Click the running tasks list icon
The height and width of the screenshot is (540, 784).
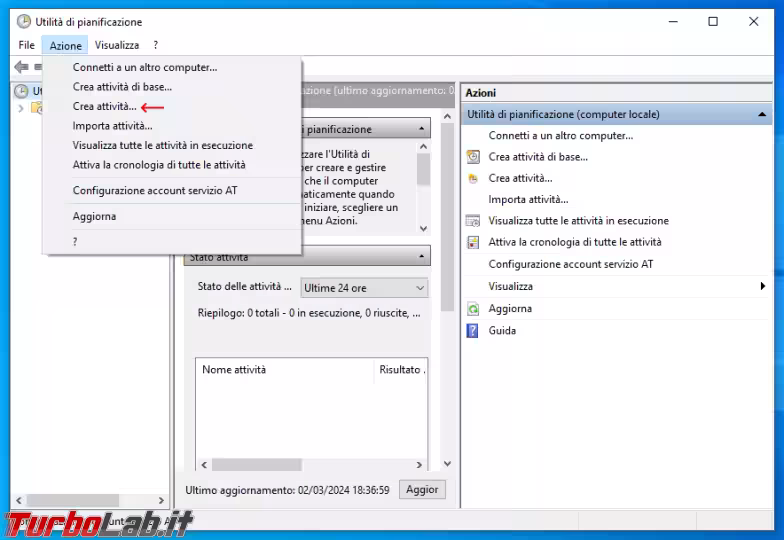pyautogui.click(x=473, y=221)
